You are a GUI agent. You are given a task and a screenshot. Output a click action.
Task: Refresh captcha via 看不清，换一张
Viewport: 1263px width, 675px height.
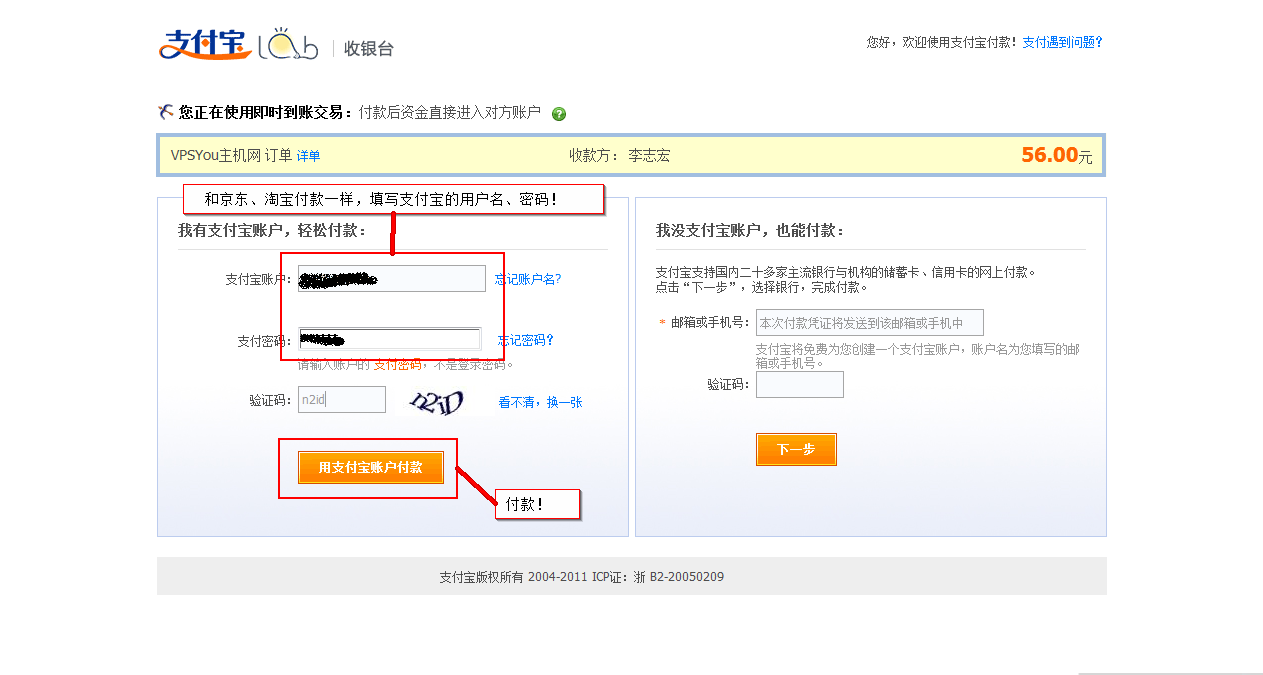click(x=540, y=402)
